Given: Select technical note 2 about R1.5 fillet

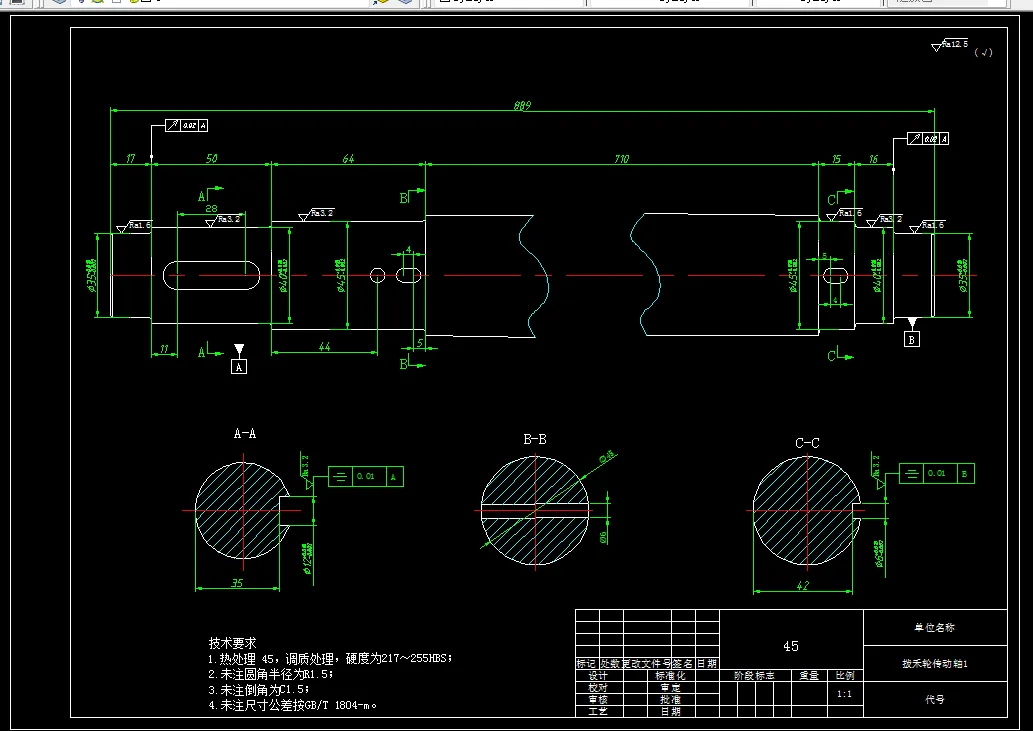Looking at the screenshot, I should point(271,674).
